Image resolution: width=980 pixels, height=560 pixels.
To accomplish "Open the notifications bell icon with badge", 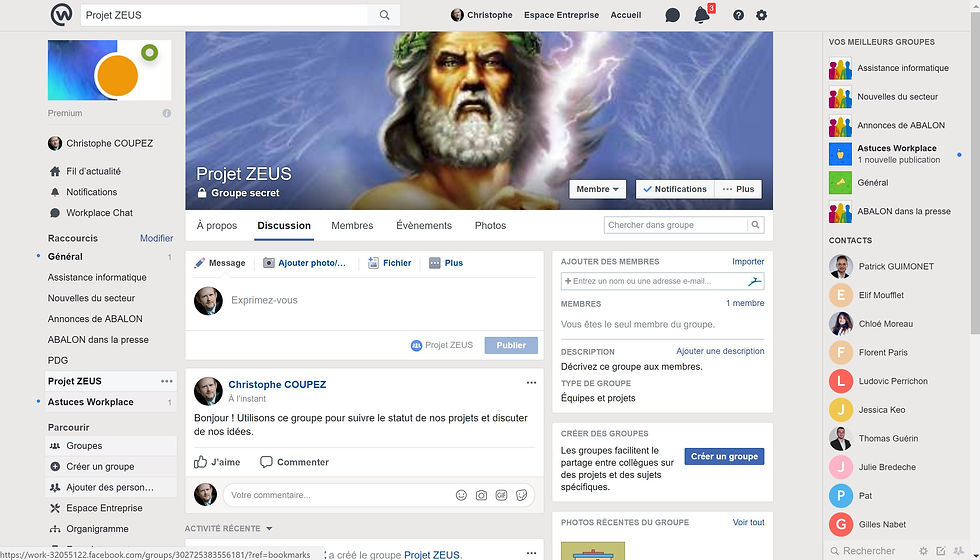I will [702, 14].
